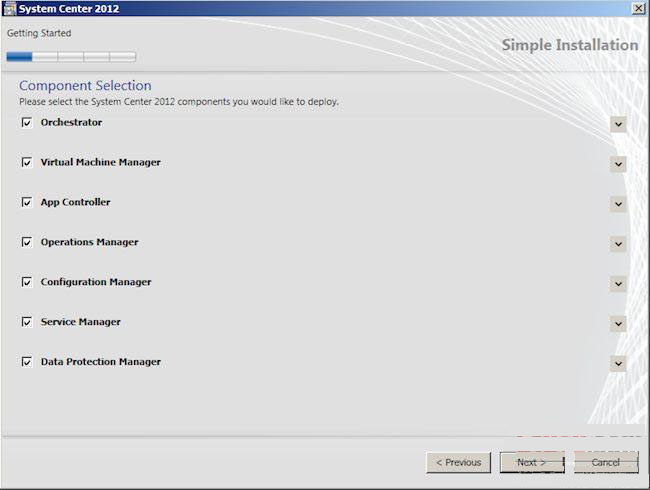Select the Configuration Manager label

pos(96,282)
